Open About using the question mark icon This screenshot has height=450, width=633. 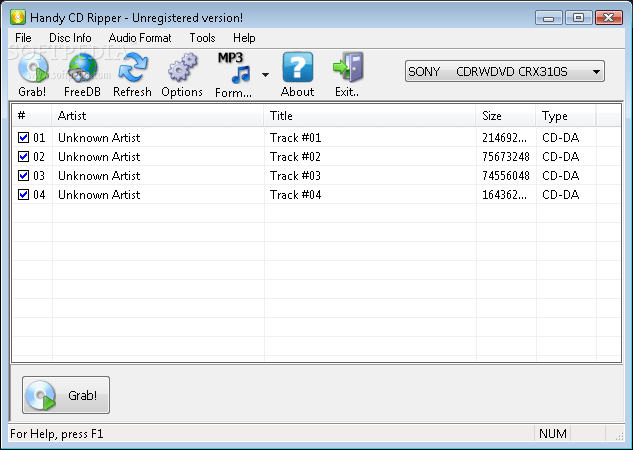tap(298, 67)
